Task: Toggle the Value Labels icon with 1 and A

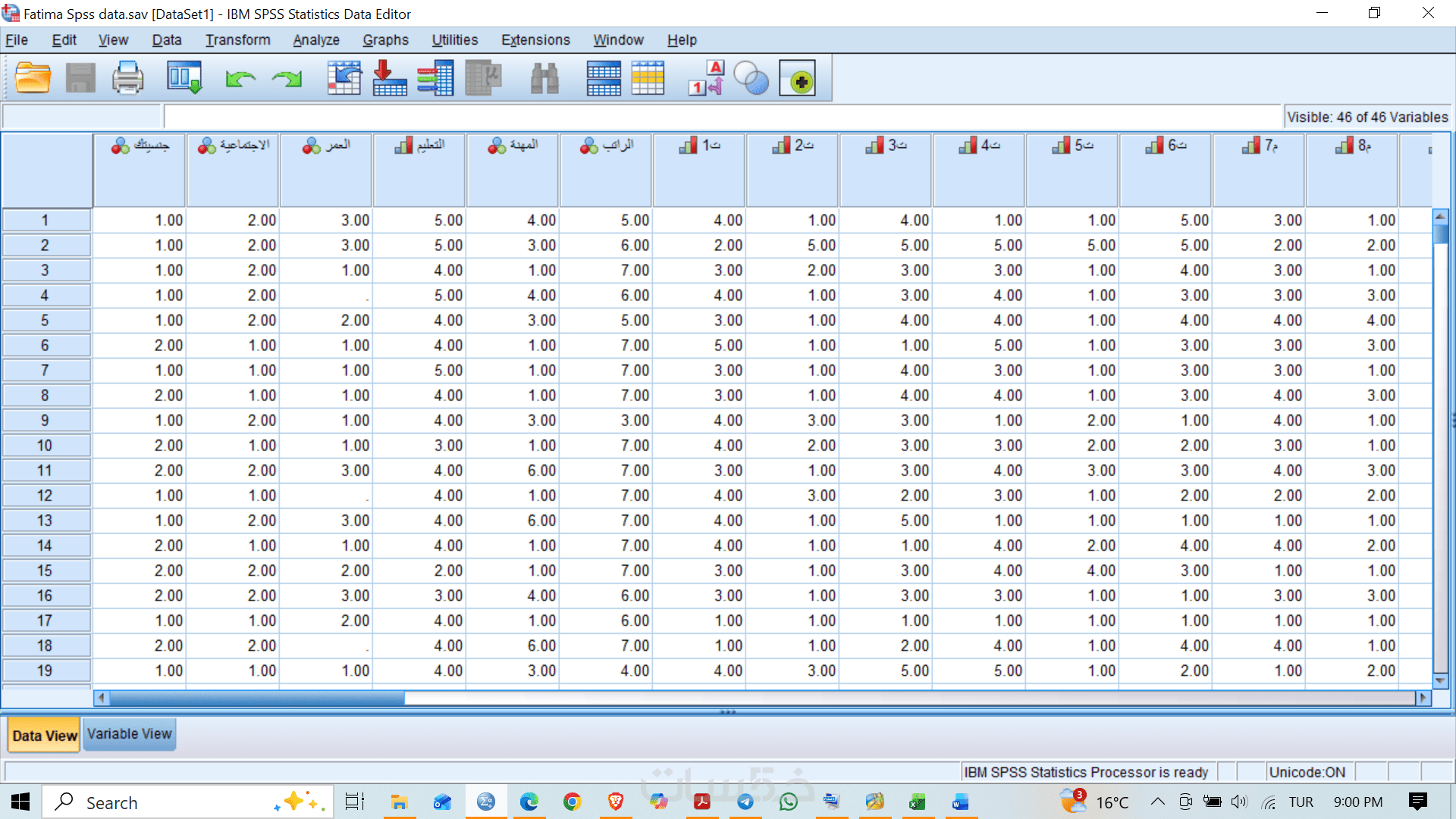Action: 706,78
